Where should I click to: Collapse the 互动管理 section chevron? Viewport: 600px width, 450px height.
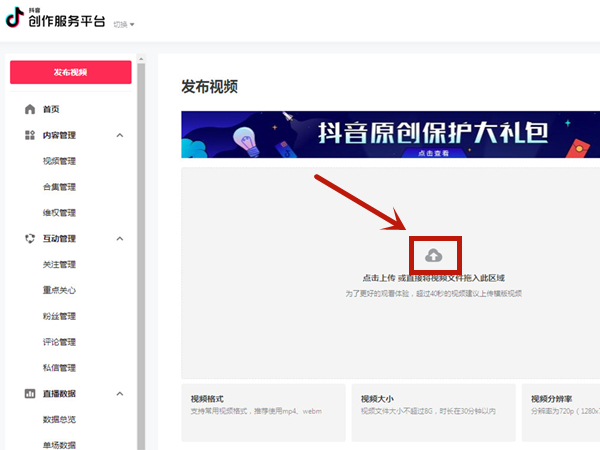coord(120,238)
